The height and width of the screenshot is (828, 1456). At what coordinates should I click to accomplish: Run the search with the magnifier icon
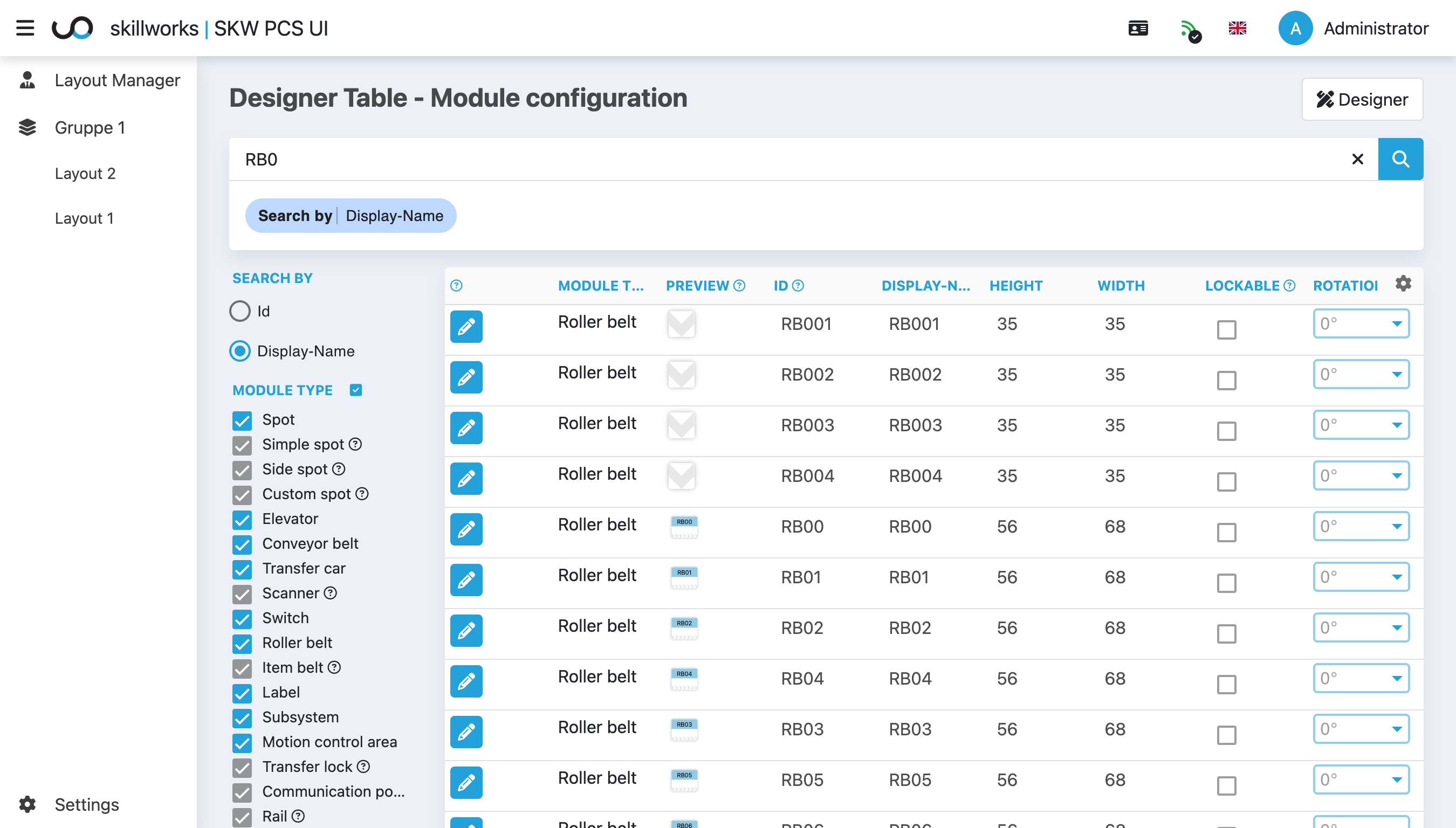click(1400, 158)
